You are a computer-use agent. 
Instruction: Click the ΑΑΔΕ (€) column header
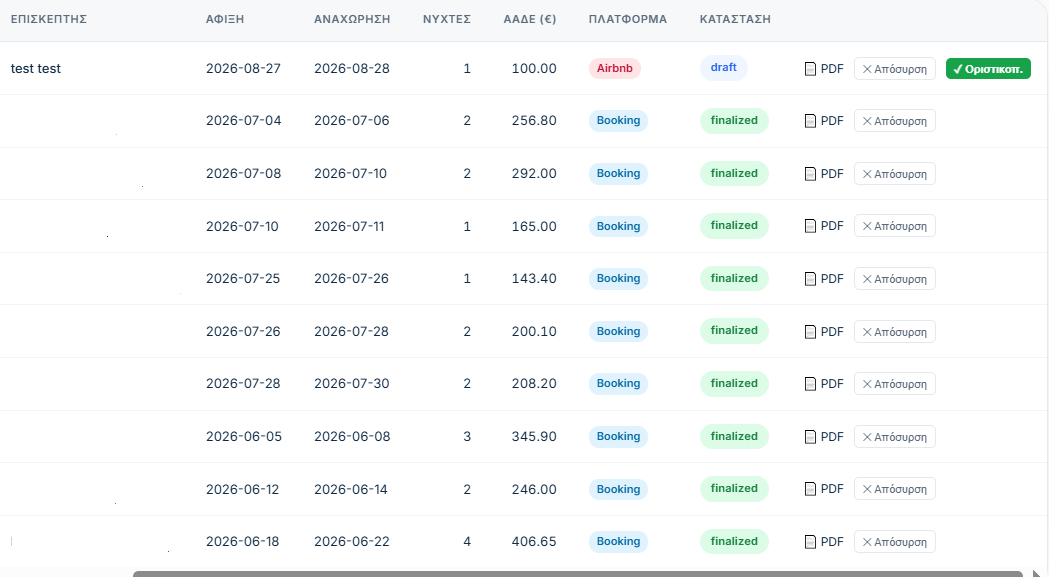[x=530, y=19]
